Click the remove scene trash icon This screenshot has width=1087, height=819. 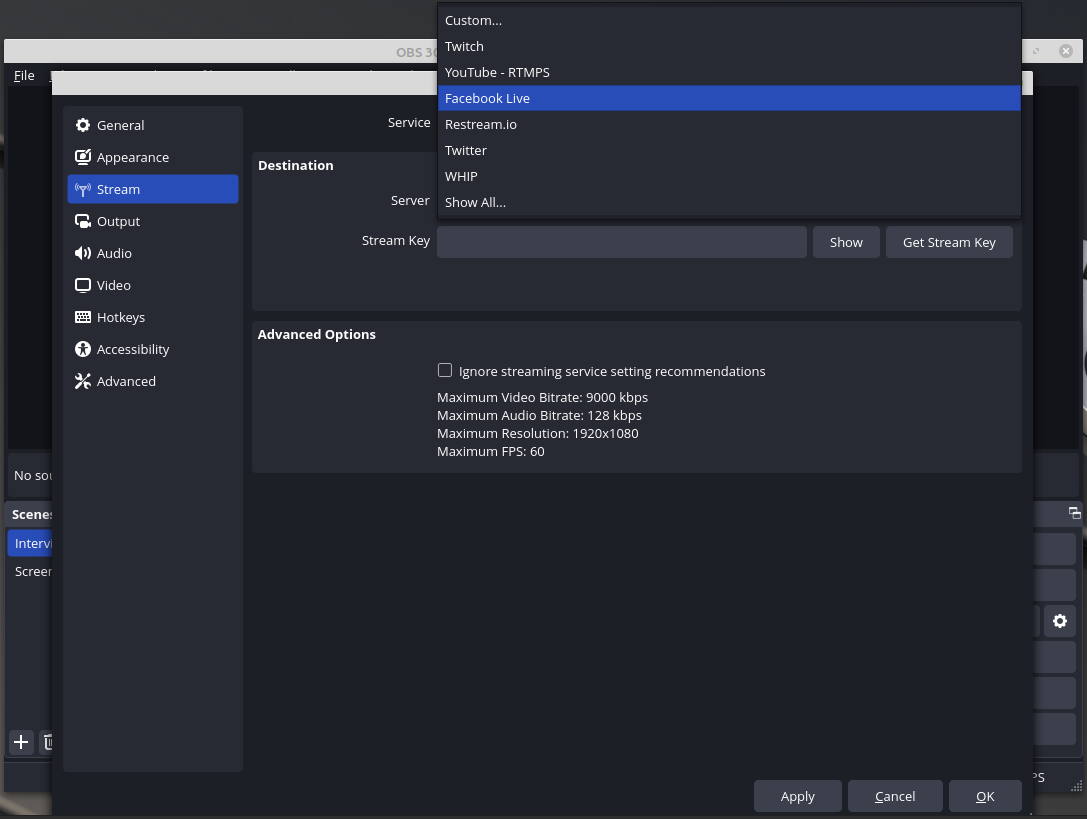click(x=48, y=742)
